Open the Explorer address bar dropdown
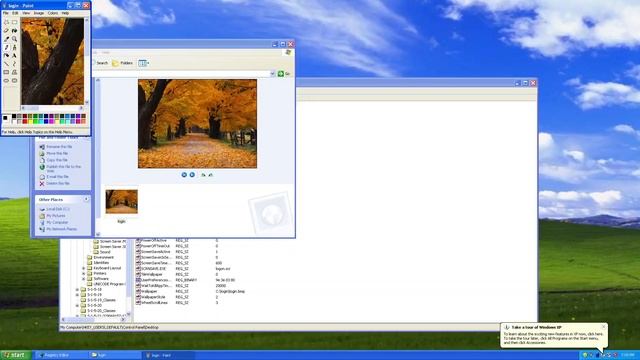 [272, 73]
